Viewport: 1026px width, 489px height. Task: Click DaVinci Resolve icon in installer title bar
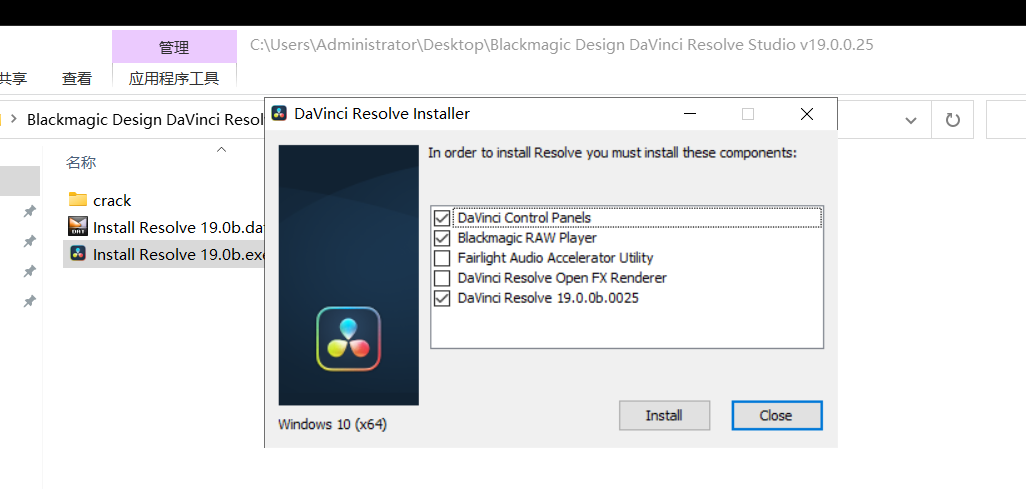(279, 114)
